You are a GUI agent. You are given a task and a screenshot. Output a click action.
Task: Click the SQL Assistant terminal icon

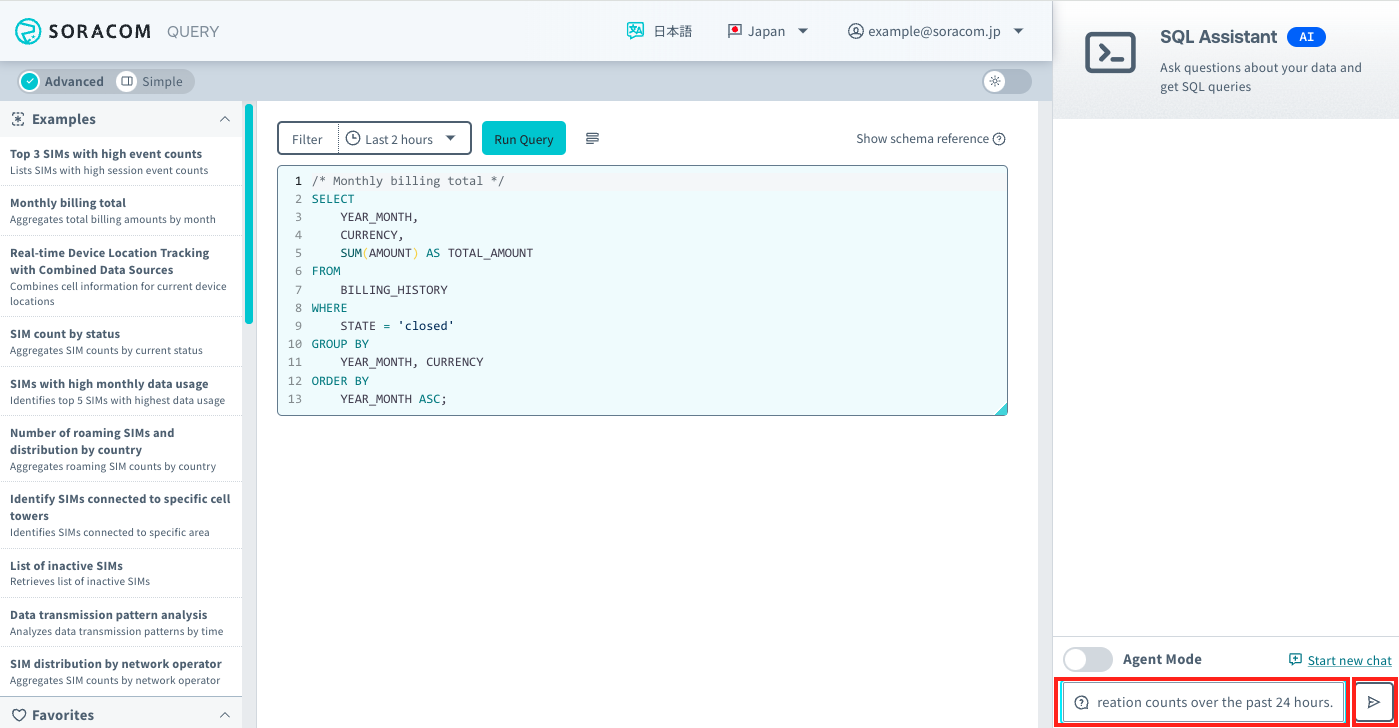coord(1110,53)
